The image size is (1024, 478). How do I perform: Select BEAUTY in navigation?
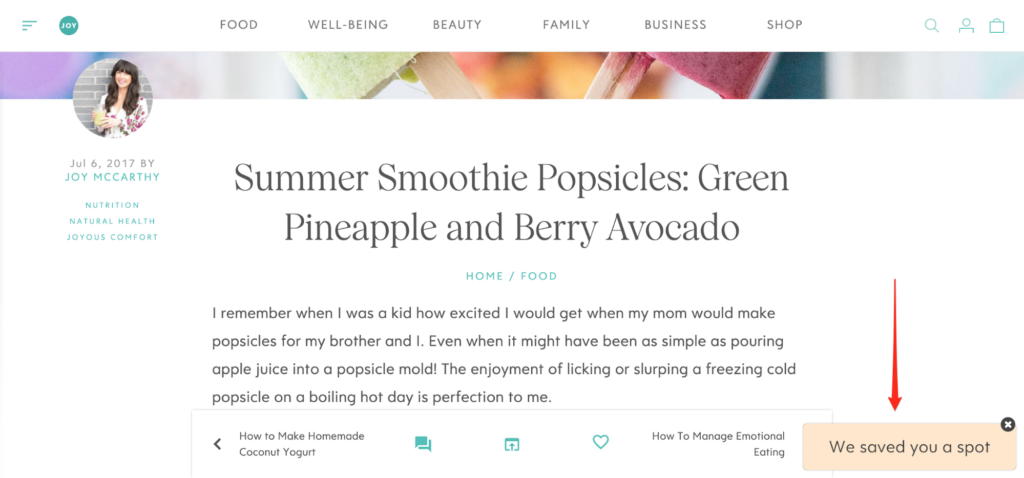457,25
